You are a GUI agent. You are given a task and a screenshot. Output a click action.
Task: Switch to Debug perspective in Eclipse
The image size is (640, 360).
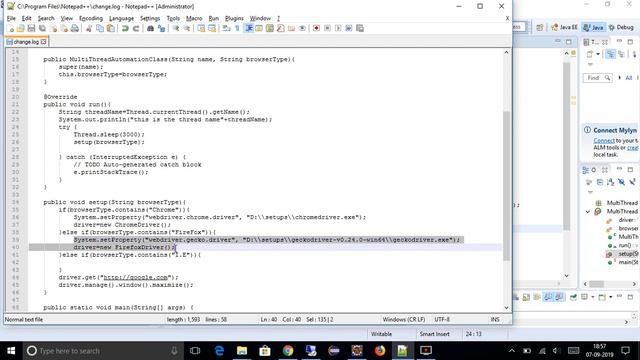pyautogui.click(x=621, y=27)
